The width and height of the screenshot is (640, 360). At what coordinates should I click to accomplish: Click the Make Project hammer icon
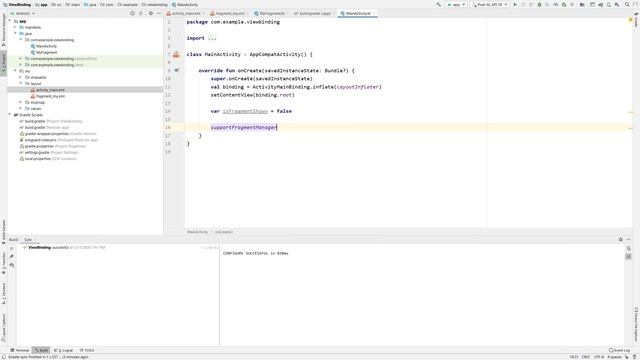[x=438, y=4]
